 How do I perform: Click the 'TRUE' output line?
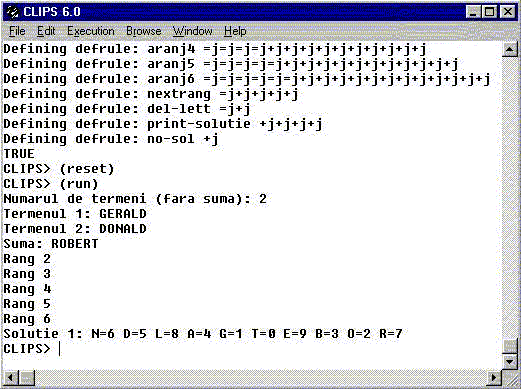click(19, 154)
